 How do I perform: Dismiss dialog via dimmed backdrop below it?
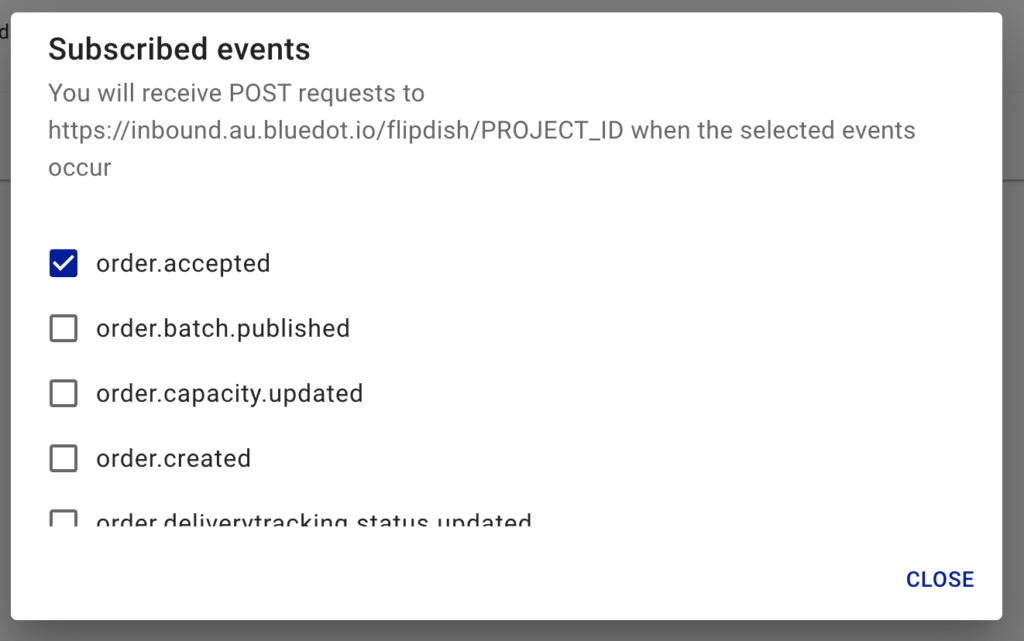(512, 631)
